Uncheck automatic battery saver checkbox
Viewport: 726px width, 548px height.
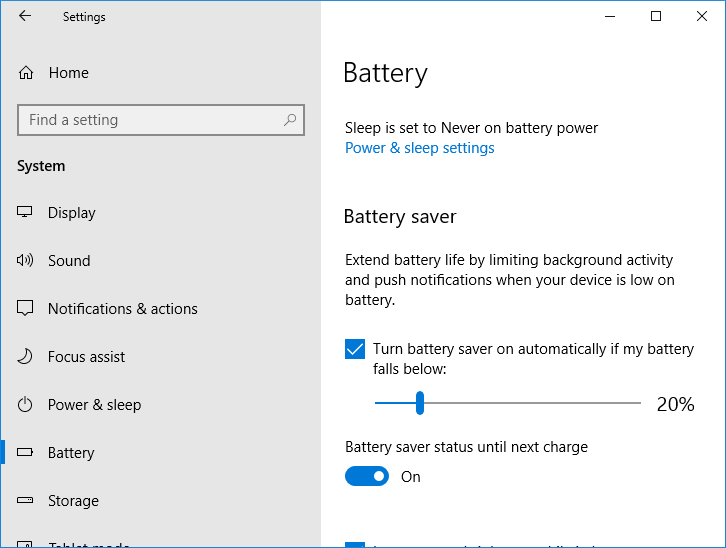point(355,349)
